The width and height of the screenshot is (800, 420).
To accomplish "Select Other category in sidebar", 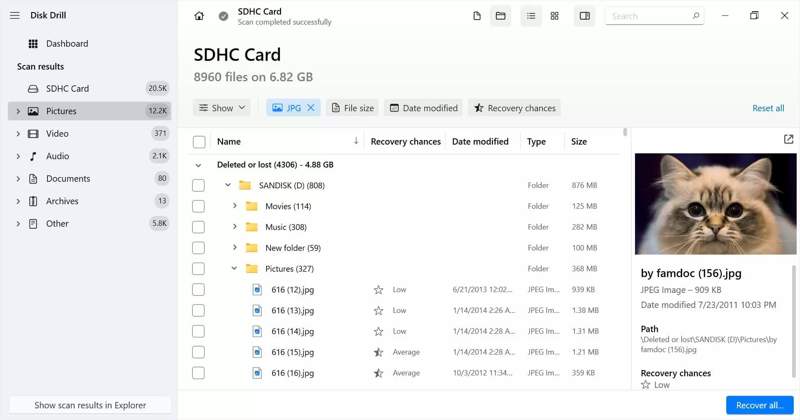I will (89, 223).
